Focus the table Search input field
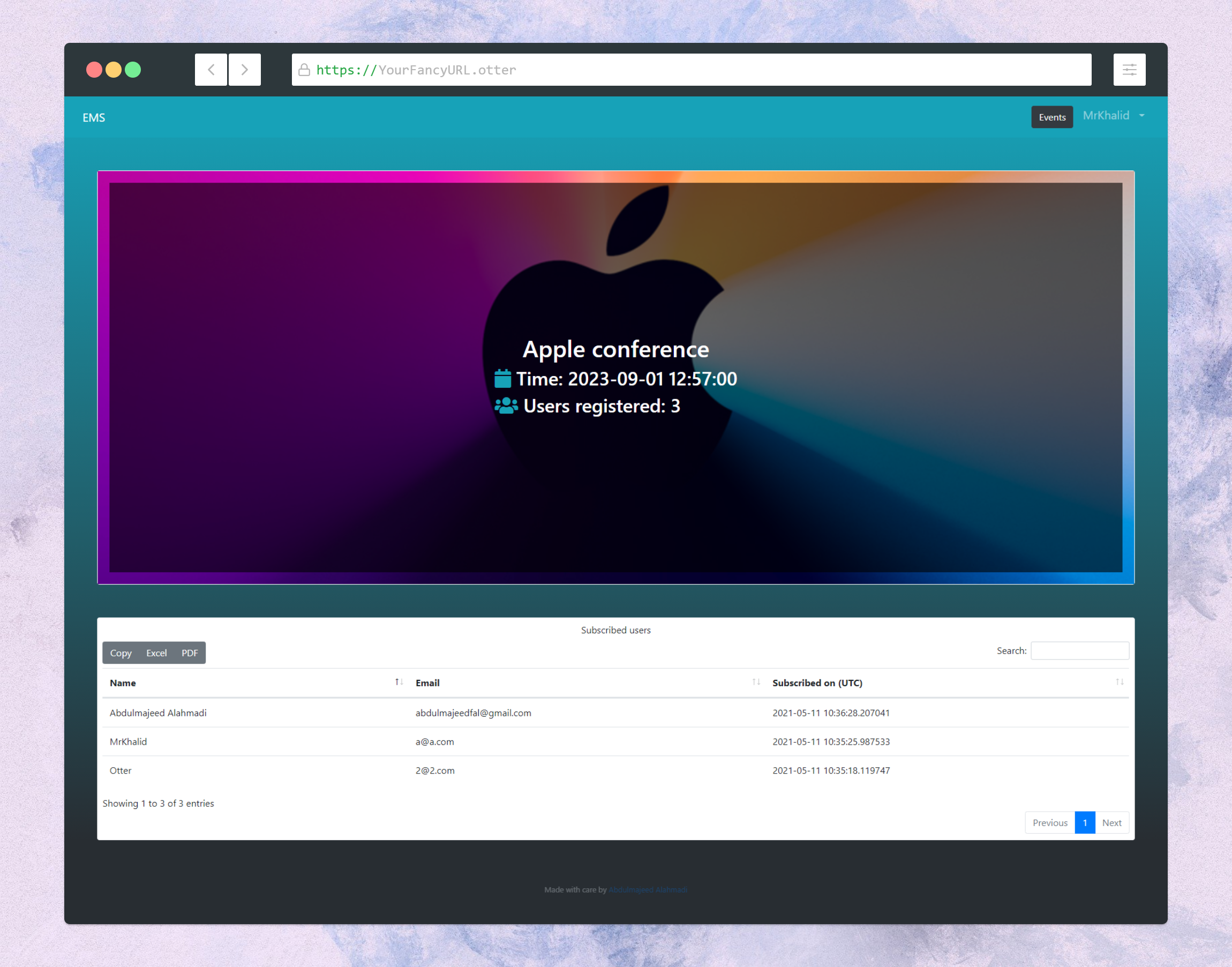Screen dimensions: 1232x967 click(x=1079, y=650)
